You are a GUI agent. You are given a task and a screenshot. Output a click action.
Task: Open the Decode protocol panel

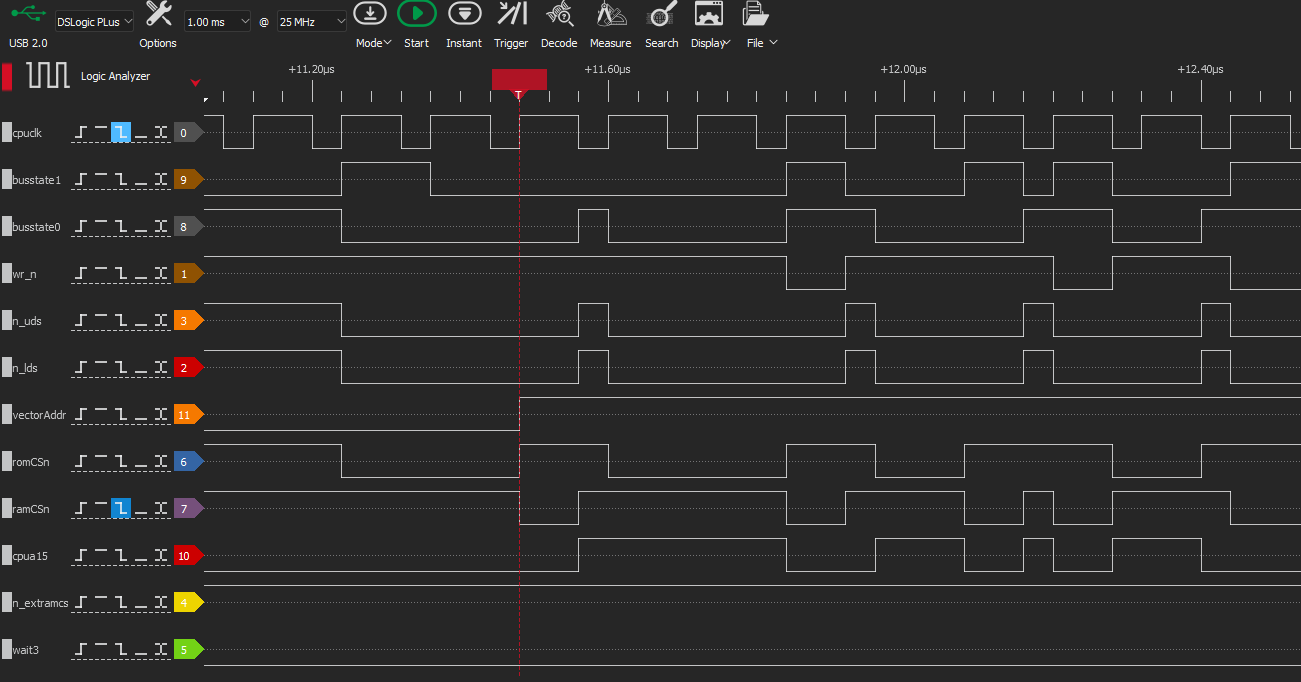click(559, 14)
